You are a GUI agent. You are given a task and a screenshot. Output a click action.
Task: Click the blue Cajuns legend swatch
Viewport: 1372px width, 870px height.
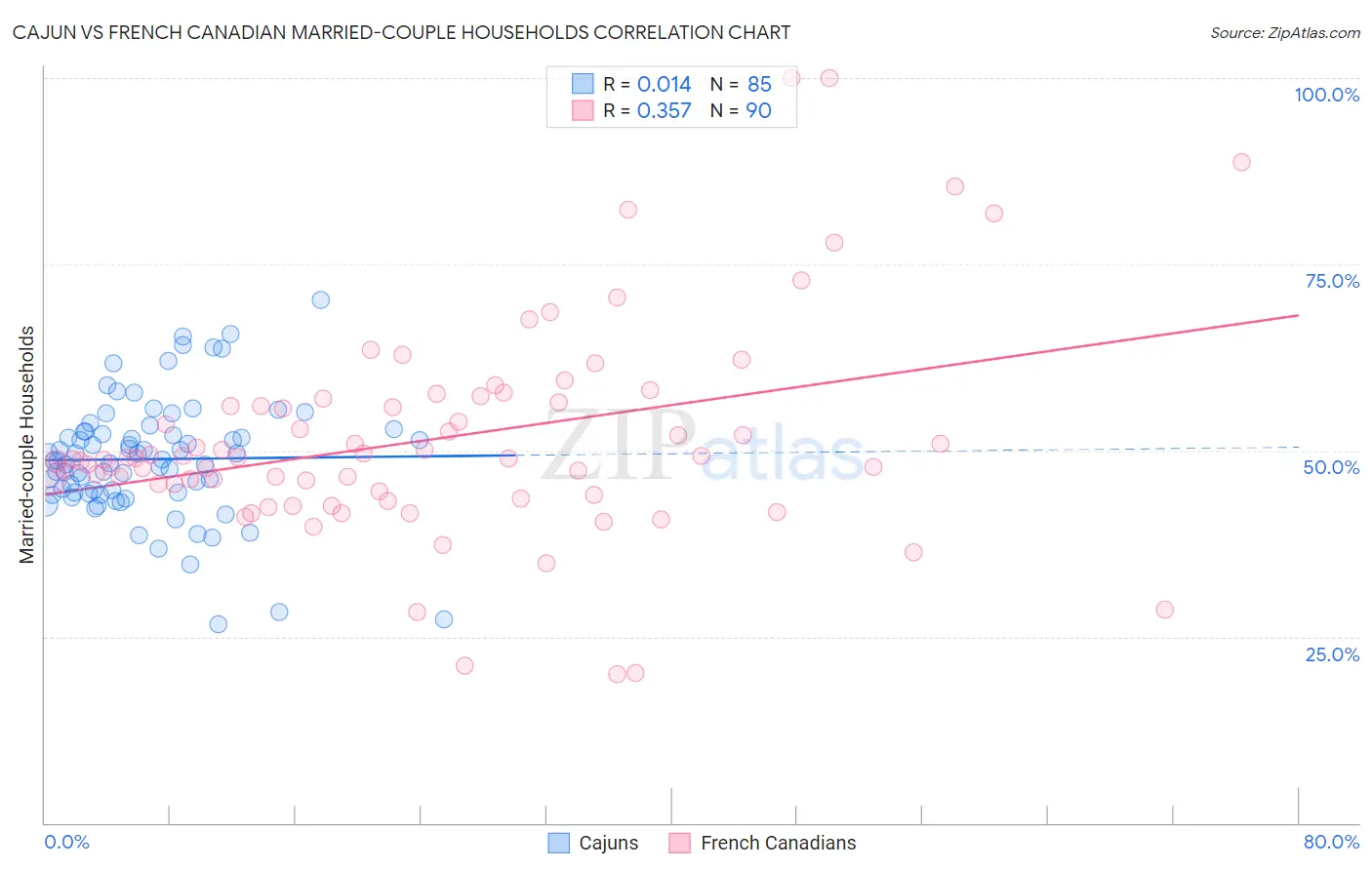click(x=558, y=843)
